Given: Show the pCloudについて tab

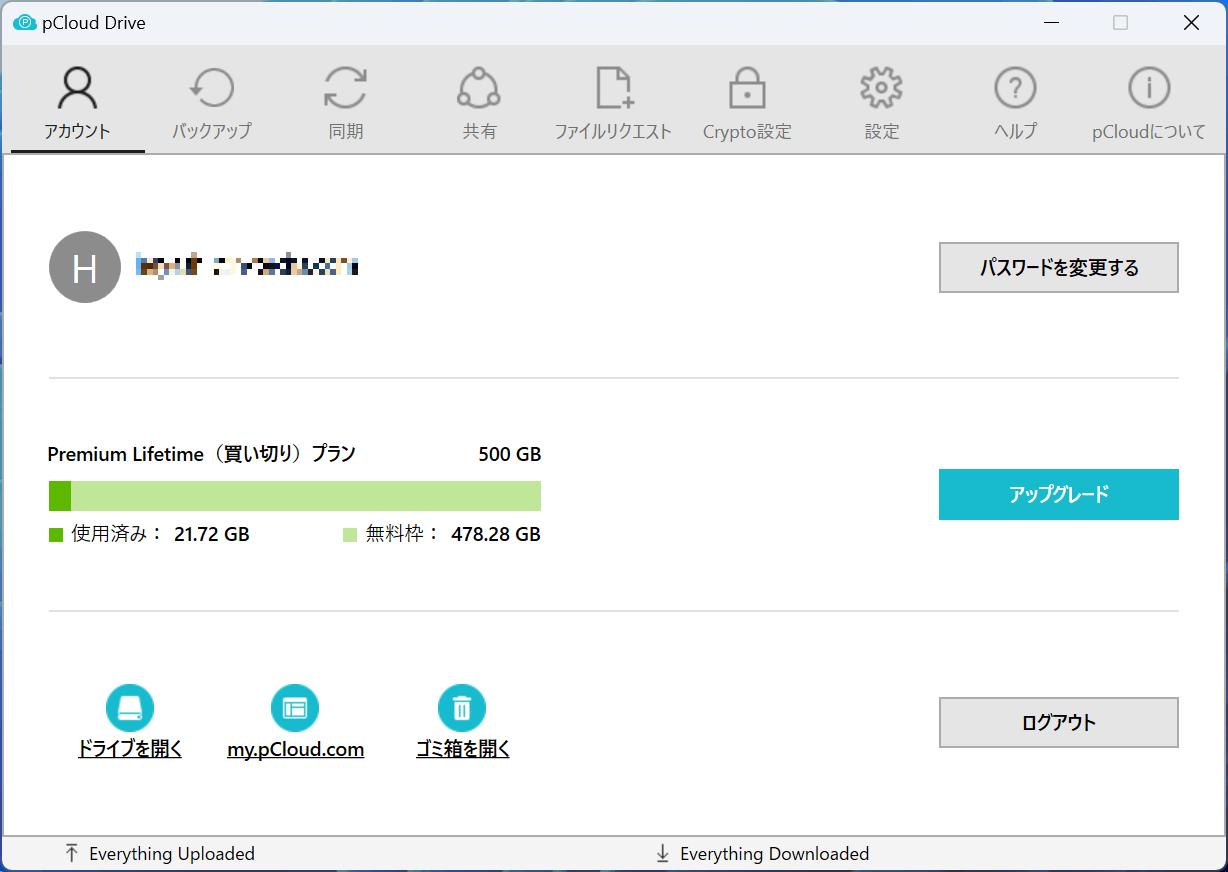Looking at the screenshot, I should click(x=1149, y=104).
